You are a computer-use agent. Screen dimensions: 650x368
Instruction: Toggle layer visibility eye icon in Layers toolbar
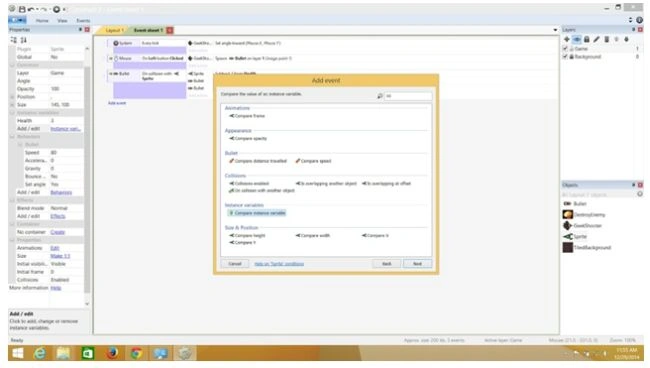pyautogui.click(x=577, y=39)
